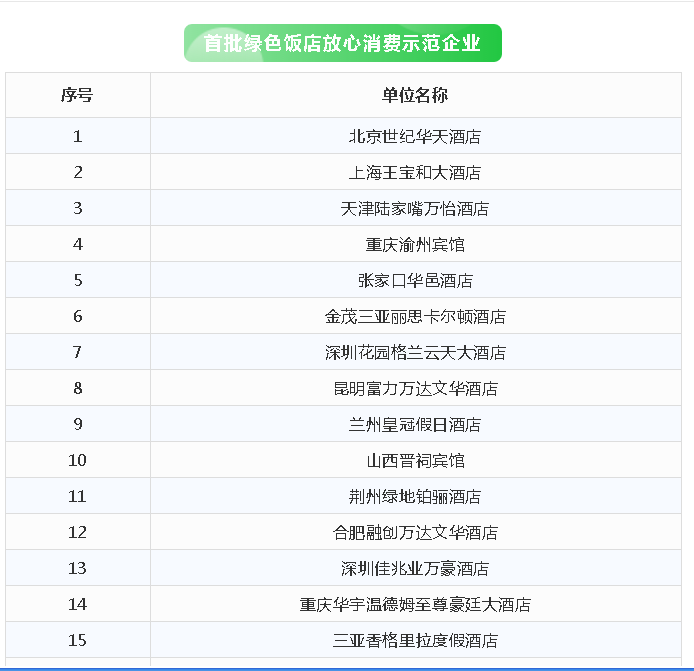The width and height of the screenshot is (694, 671).
Task: Click serial number 13 in 深圳佳兆业万豪酒店 row
Action: (x=77, y=569)
